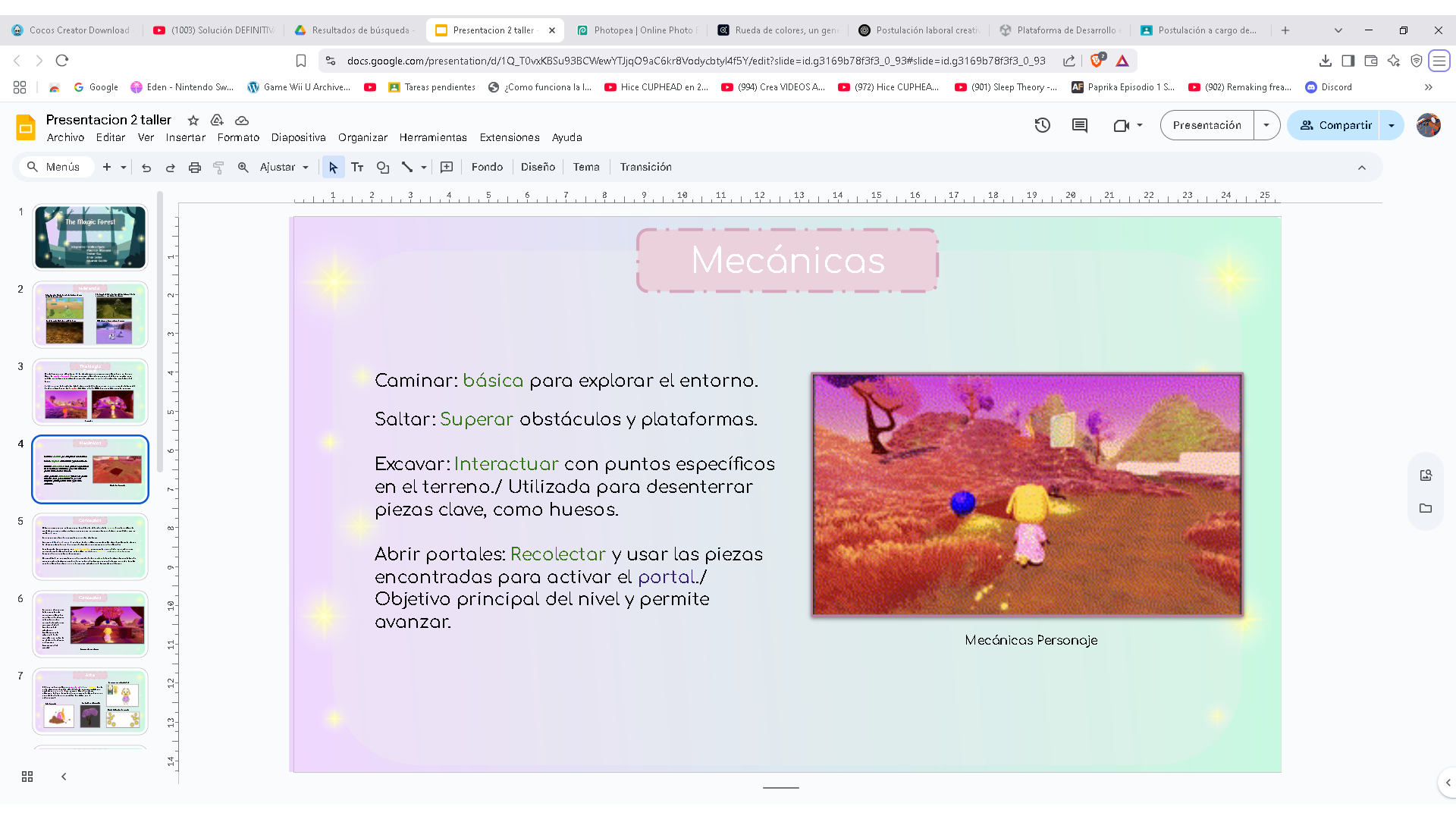The image size is (1456, 819).
Task: Click the Undo arrow in toolbar
Action: click(x=146, y=168)
